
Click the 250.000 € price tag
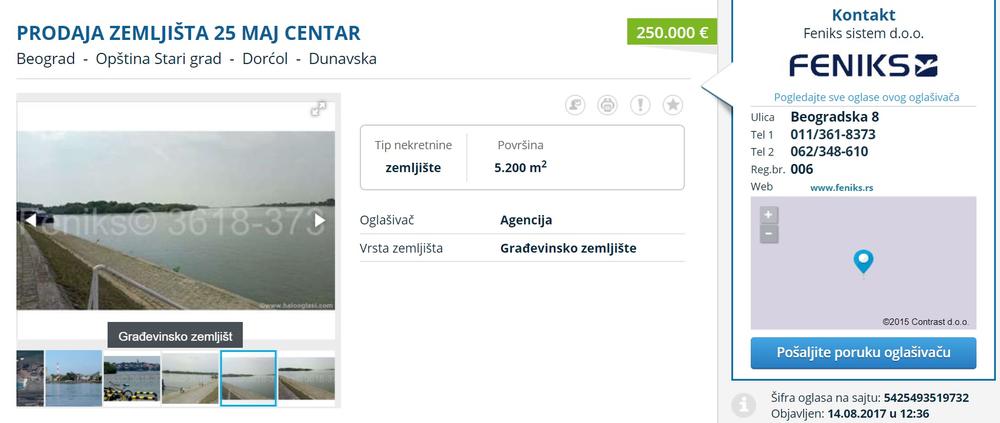tap(672, 32)
